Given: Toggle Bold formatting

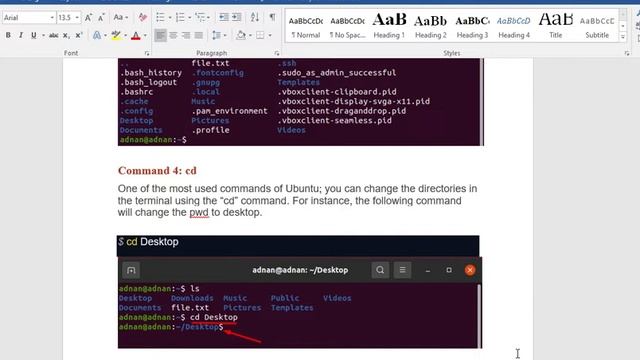Looking at the screenshot, I should click(x=8, y=36).
